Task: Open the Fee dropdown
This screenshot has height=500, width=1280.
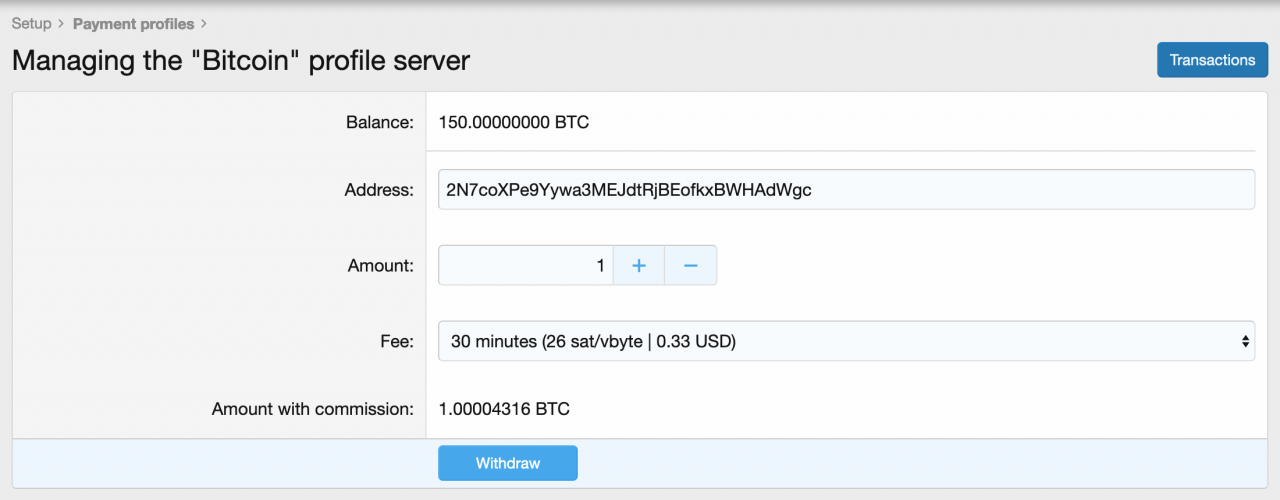Action: [x=846, y=341]
